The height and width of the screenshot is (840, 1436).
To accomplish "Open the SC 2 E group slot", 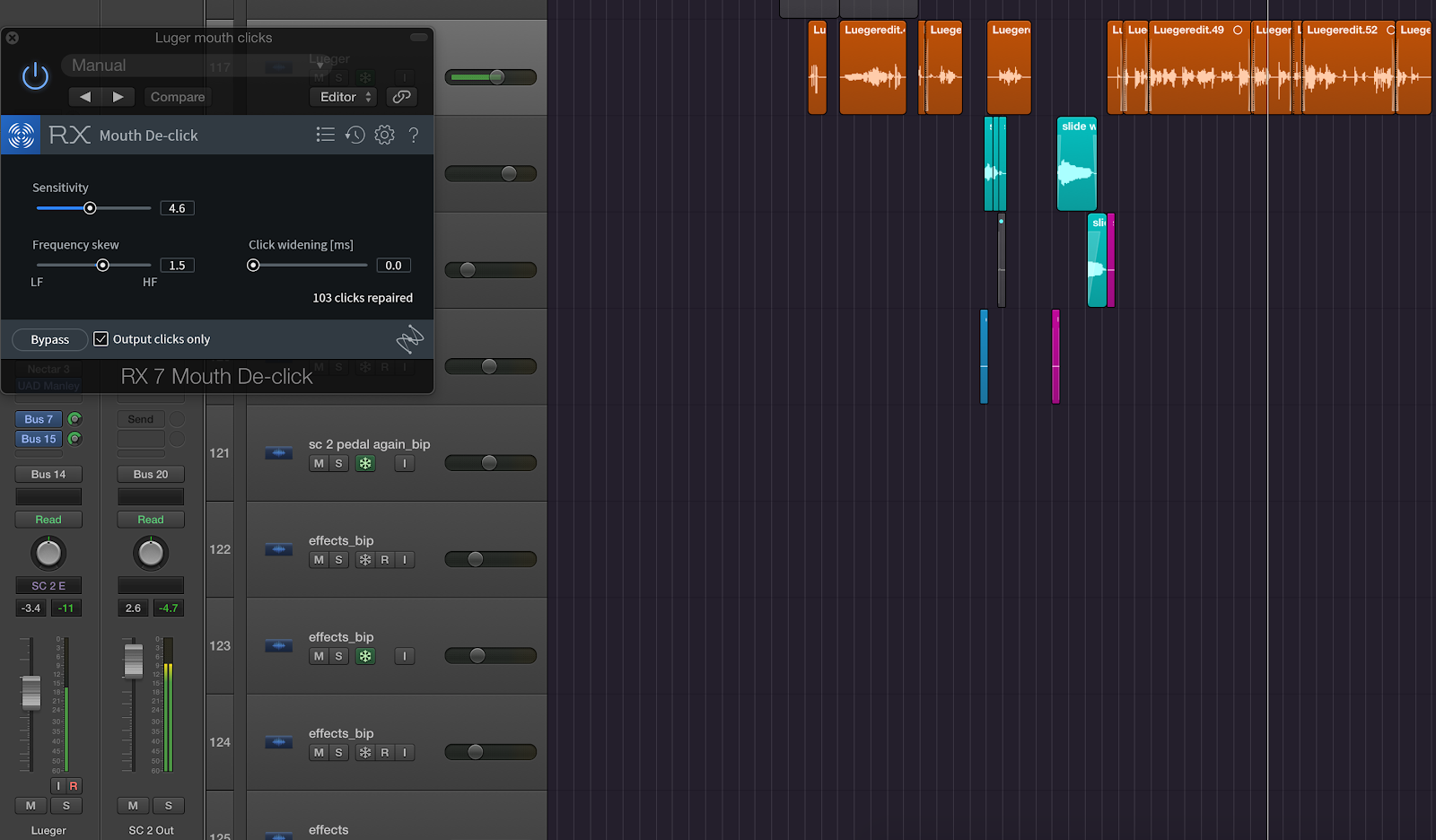I will [48, 585].
